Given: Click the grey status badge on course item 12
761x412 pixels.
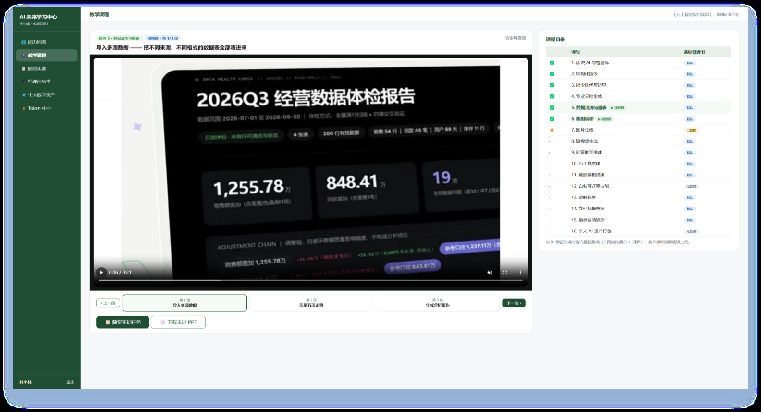Looking at the screenshot, I should pos(691,186).
